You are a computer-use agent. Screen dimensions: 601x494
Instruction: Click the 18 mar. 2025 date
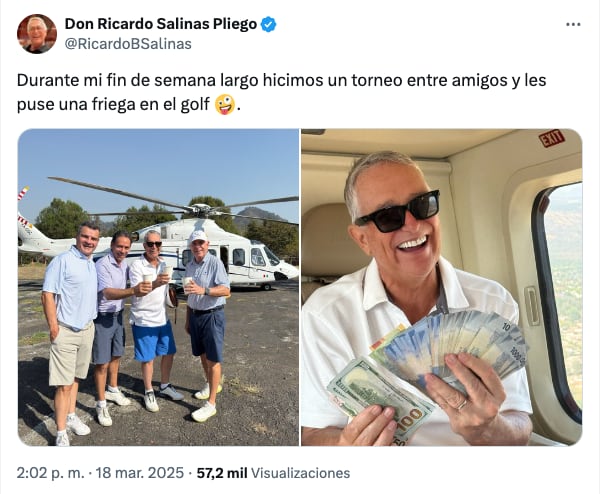coord(140,473)
